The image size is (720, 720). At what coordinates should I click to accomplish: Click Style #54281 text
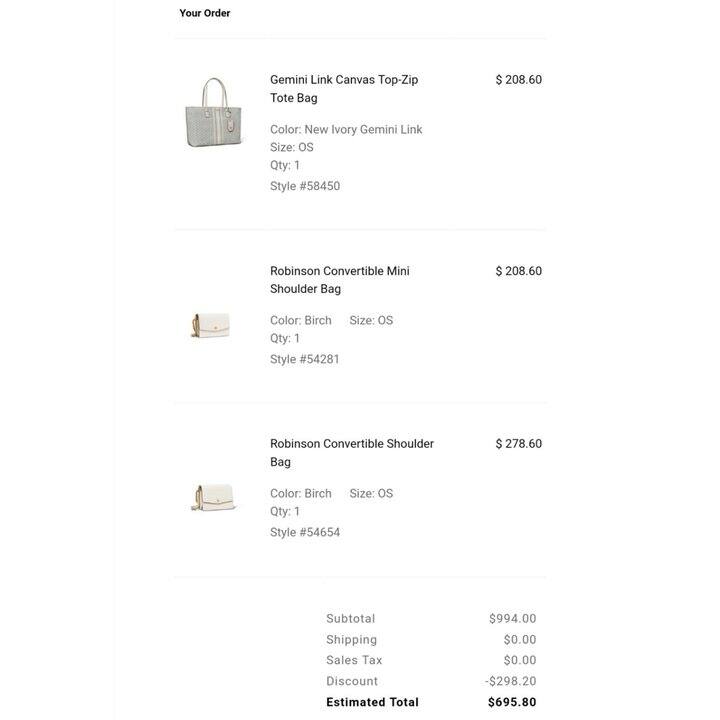pos(304,359)
